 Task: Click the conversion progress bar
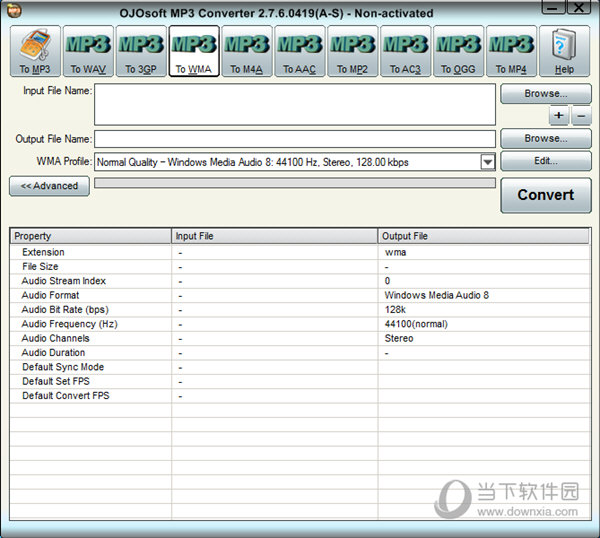(x=295, y=183)
